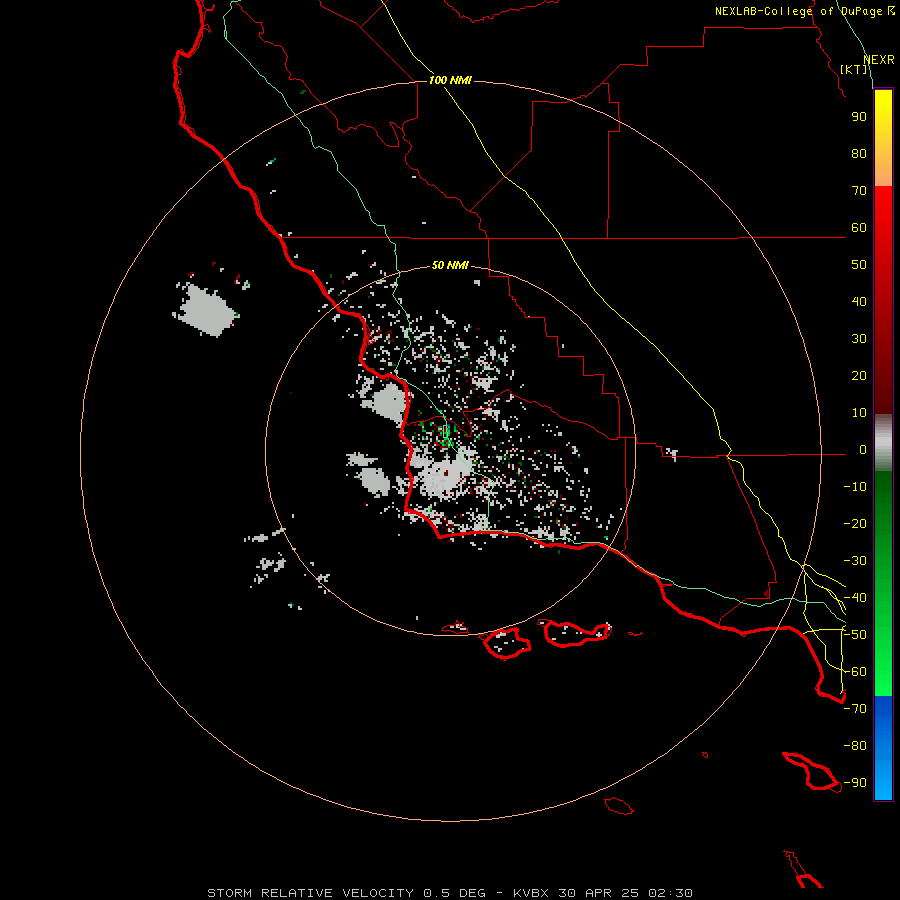
Task: Click the Storm Relative Velocity caption at bottom
Action: click(x=450, y=893)
